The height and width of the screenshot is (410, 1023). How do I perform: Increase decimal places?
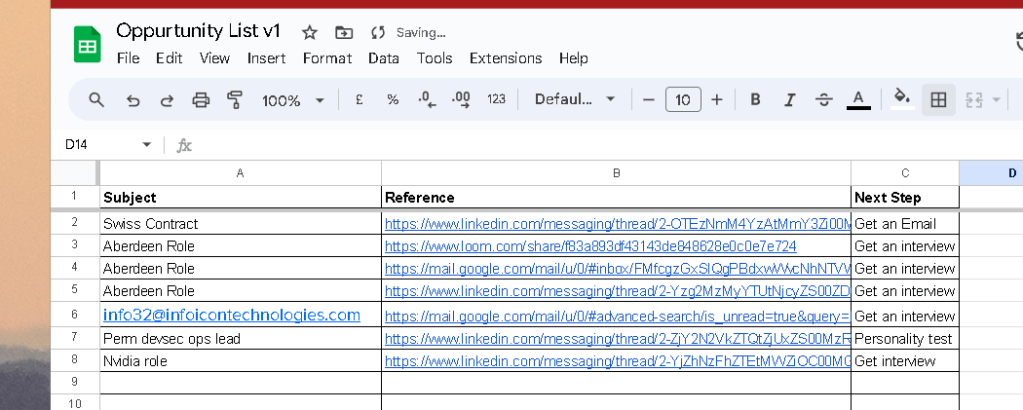click(x=461, y=100)
